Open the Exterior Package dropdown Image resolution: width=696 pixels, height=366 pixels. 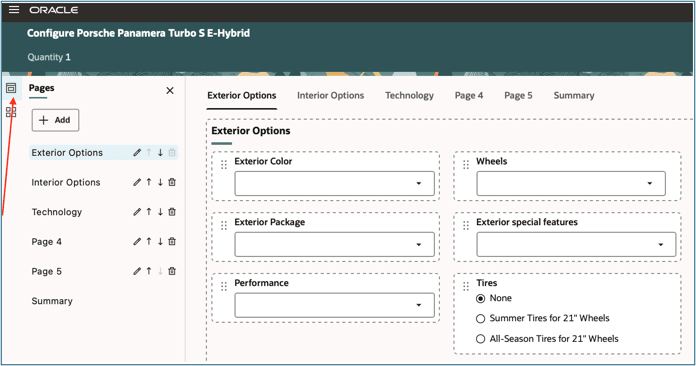tap(334, 244)
